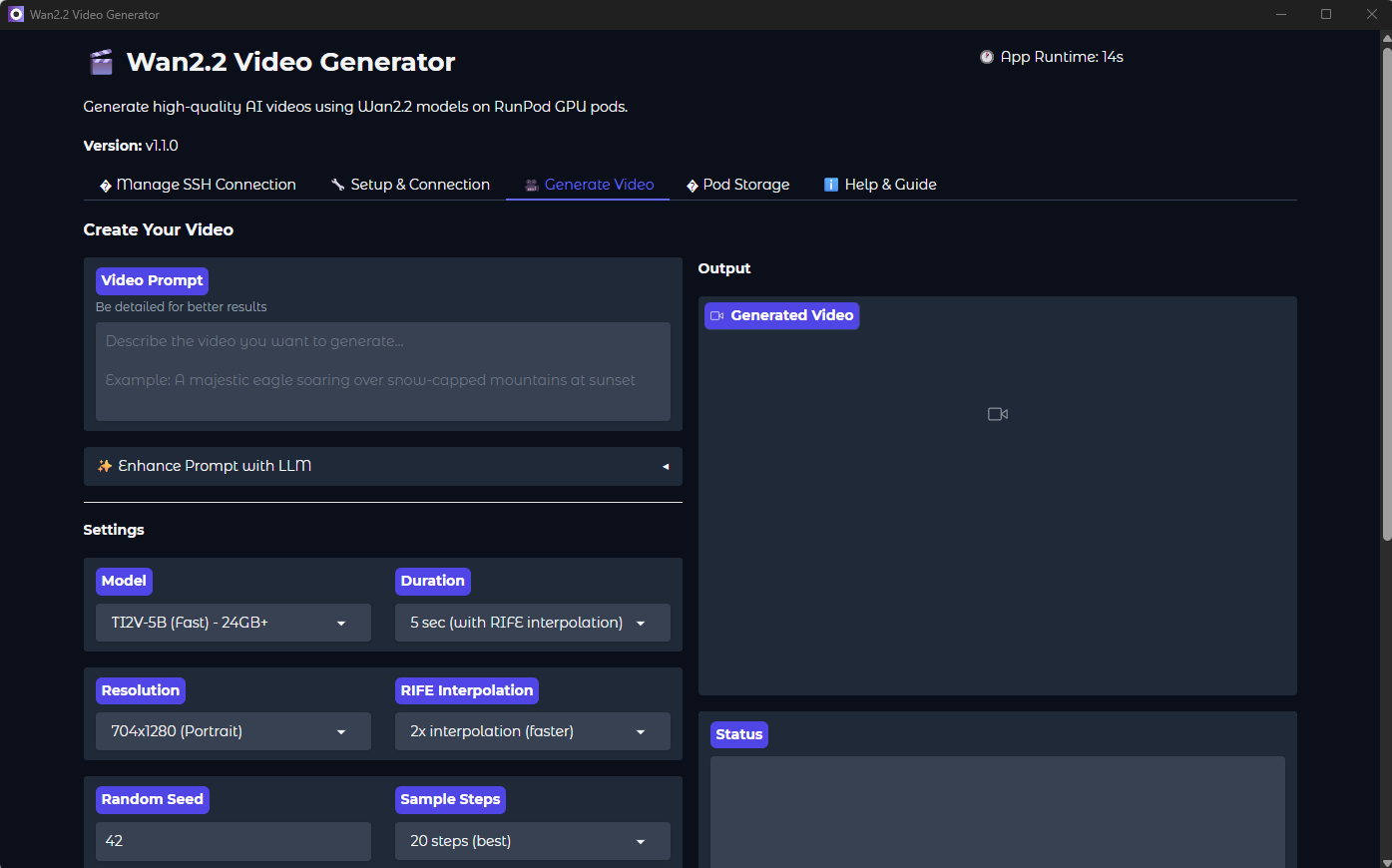Click inside the Video Prompt text area
This screenshot has width=1392, height=868.
click(383, 371)
